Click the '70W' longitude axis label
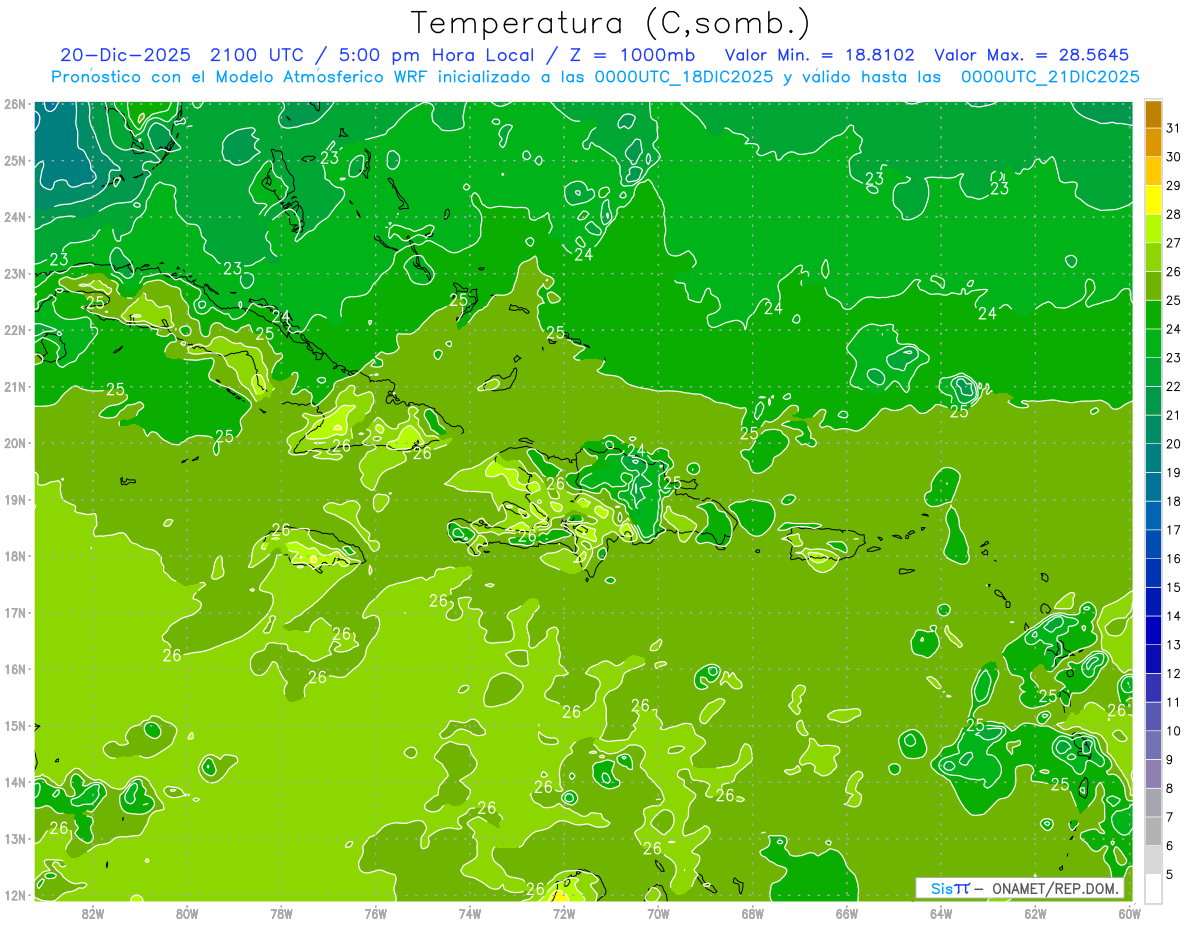Screen dimensions: 1200x927 [658, 914]
